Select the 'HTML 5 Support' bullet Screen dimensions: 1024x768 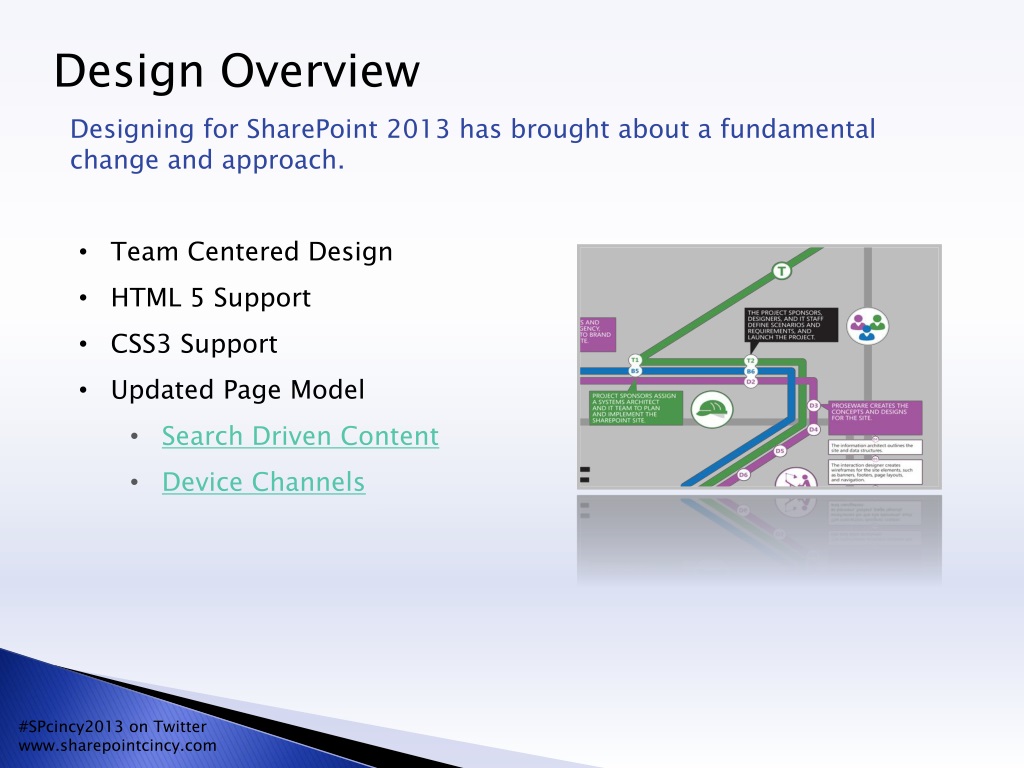tap(211, 298)
